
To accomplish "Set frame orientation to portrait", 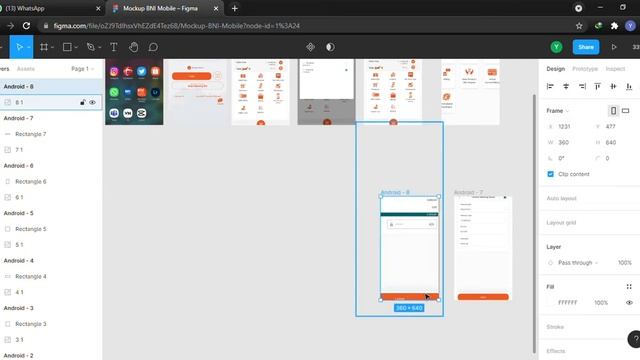I will click(x=613, y=111).
